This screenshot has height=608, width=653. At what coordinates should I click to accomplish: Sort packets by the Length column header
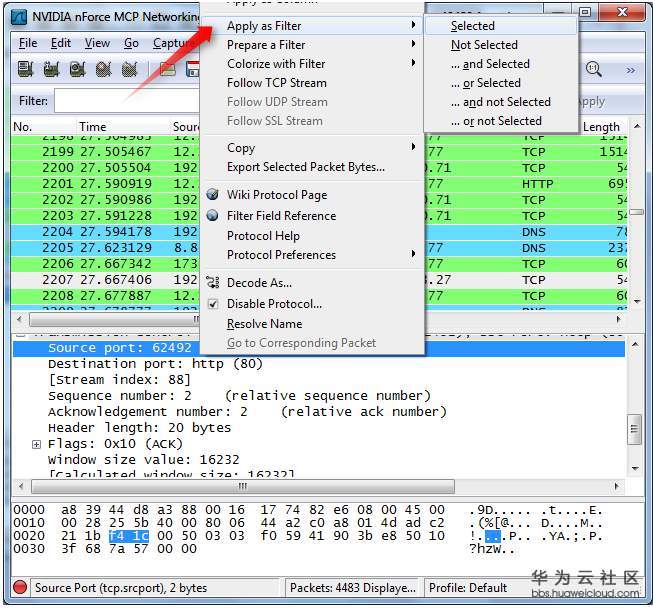click(x=601, y=127)
